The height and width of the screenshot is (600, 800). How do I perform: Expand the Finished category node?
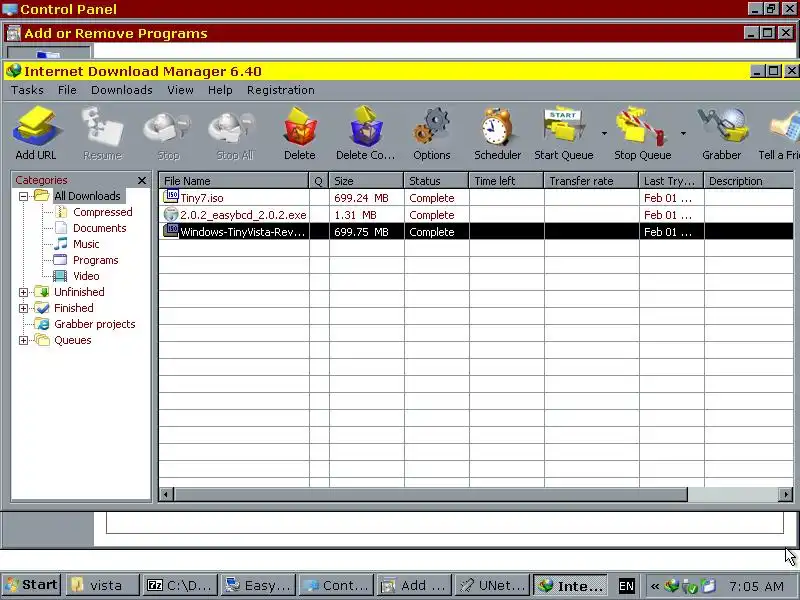[x=23, y=308]
